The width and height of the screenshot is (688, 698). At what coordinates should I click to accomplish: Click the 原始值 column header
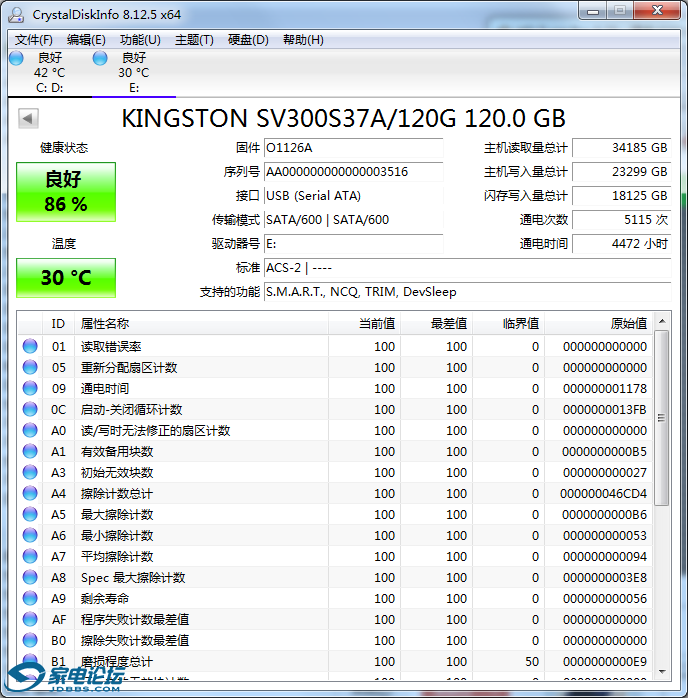click(599, 324)
